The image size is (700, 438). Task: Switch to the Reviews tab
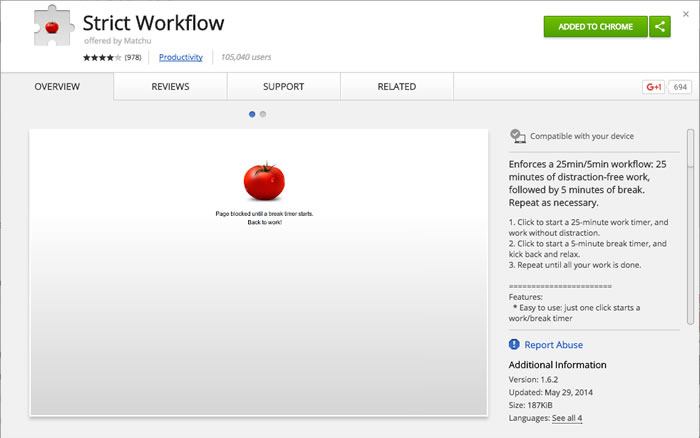coord(170,87)
